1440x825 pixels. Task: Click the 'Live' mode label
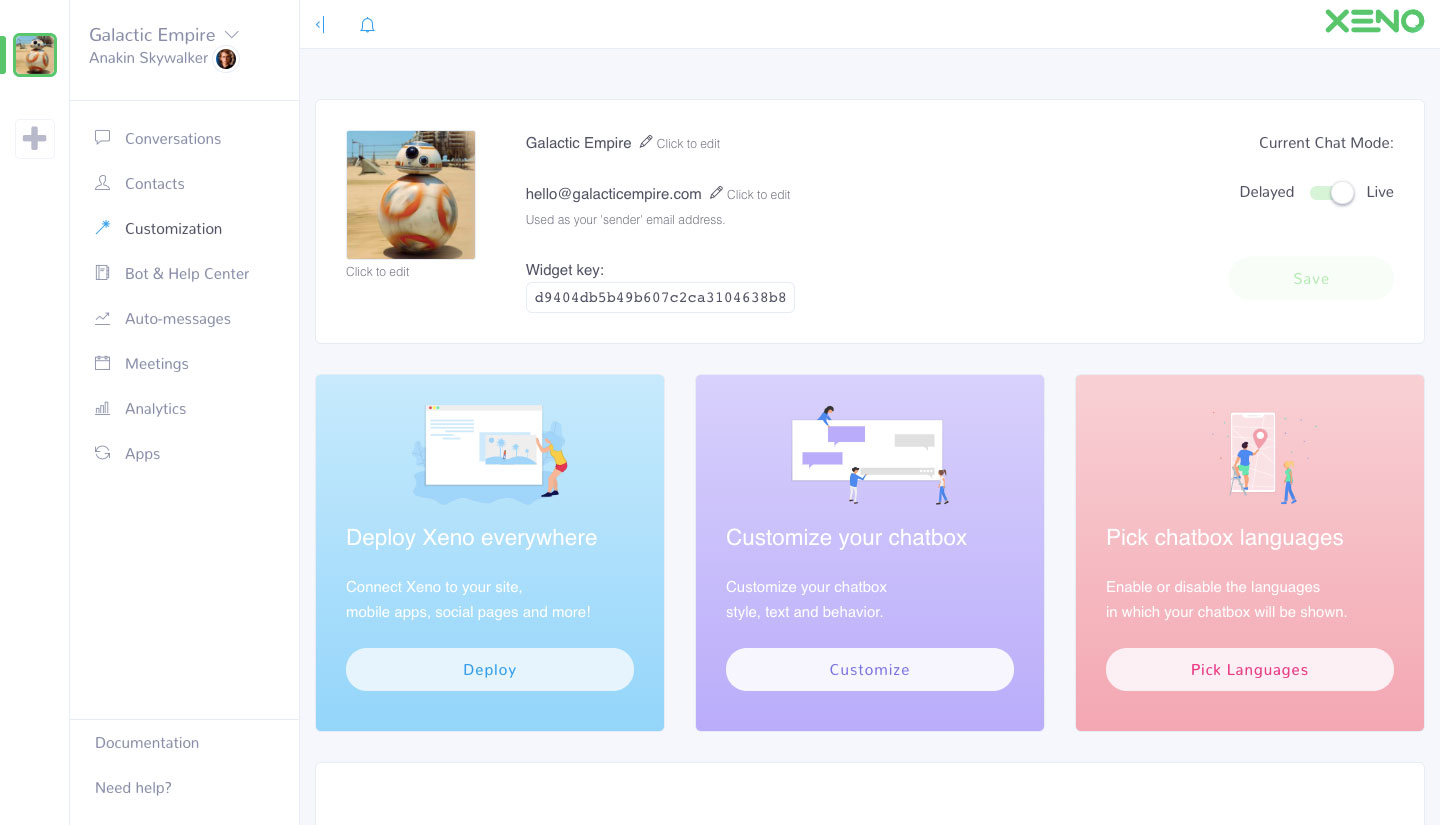pyautogui.click(x=1380, y=192)
